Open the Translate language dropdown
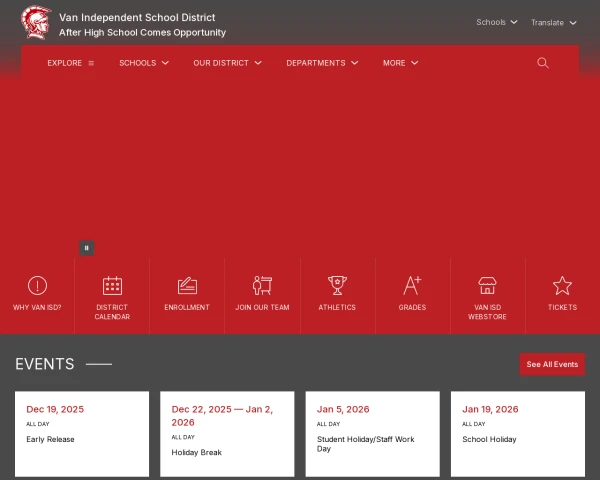The image size is (600, 480). click(x=553, y=22)
